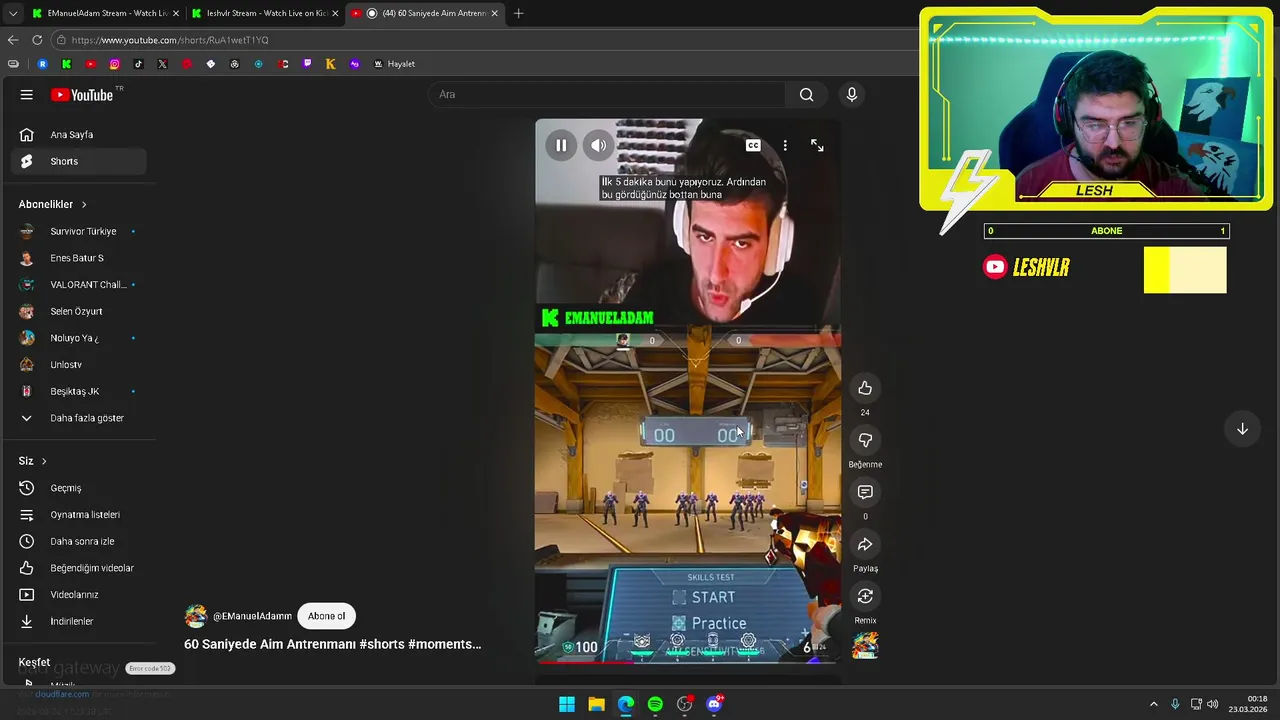Share the short via Paylaş

pos(865,544)
